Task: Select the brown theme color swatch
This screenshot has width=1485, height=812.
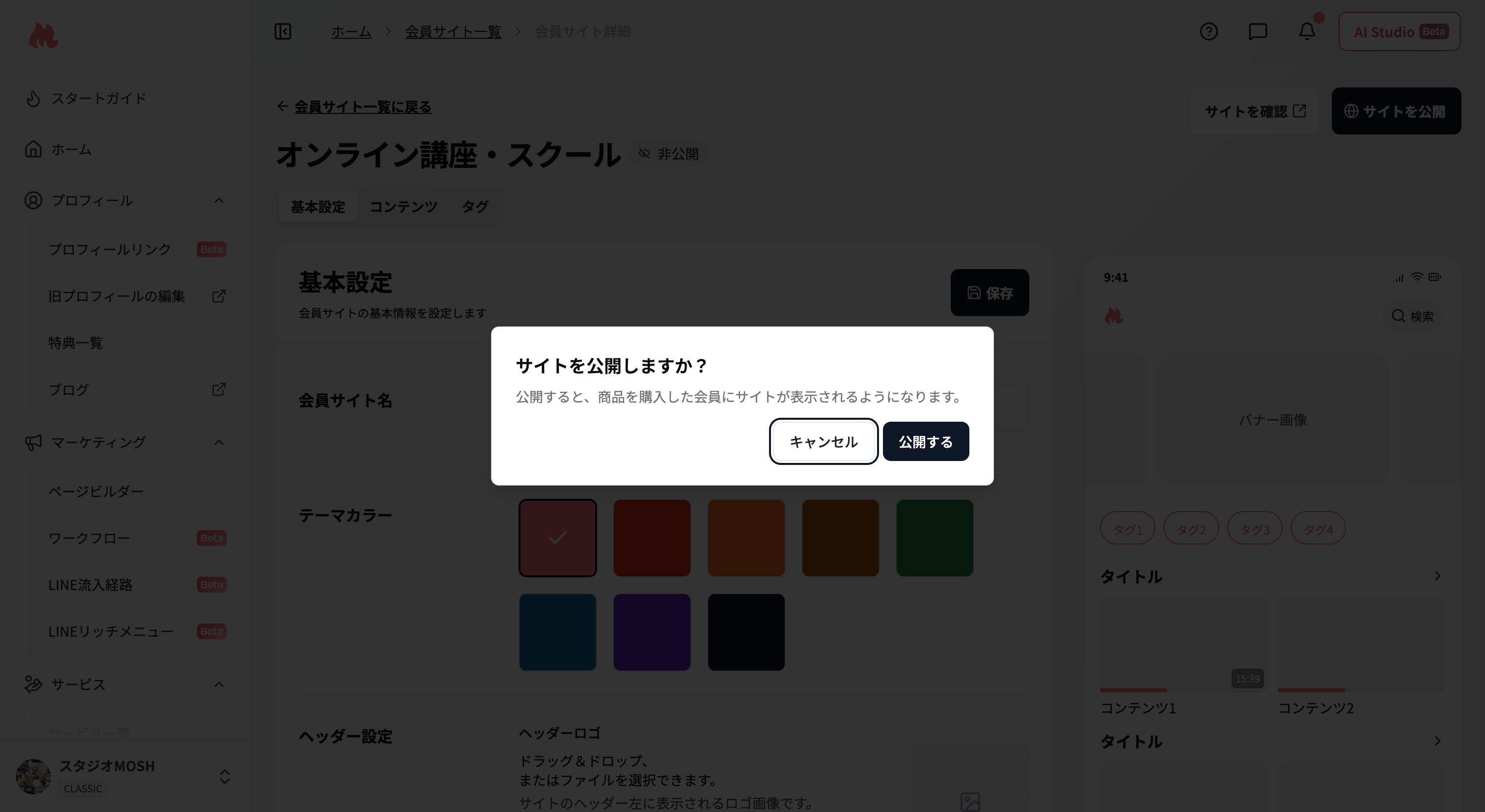Action: (x=841, y=538)
